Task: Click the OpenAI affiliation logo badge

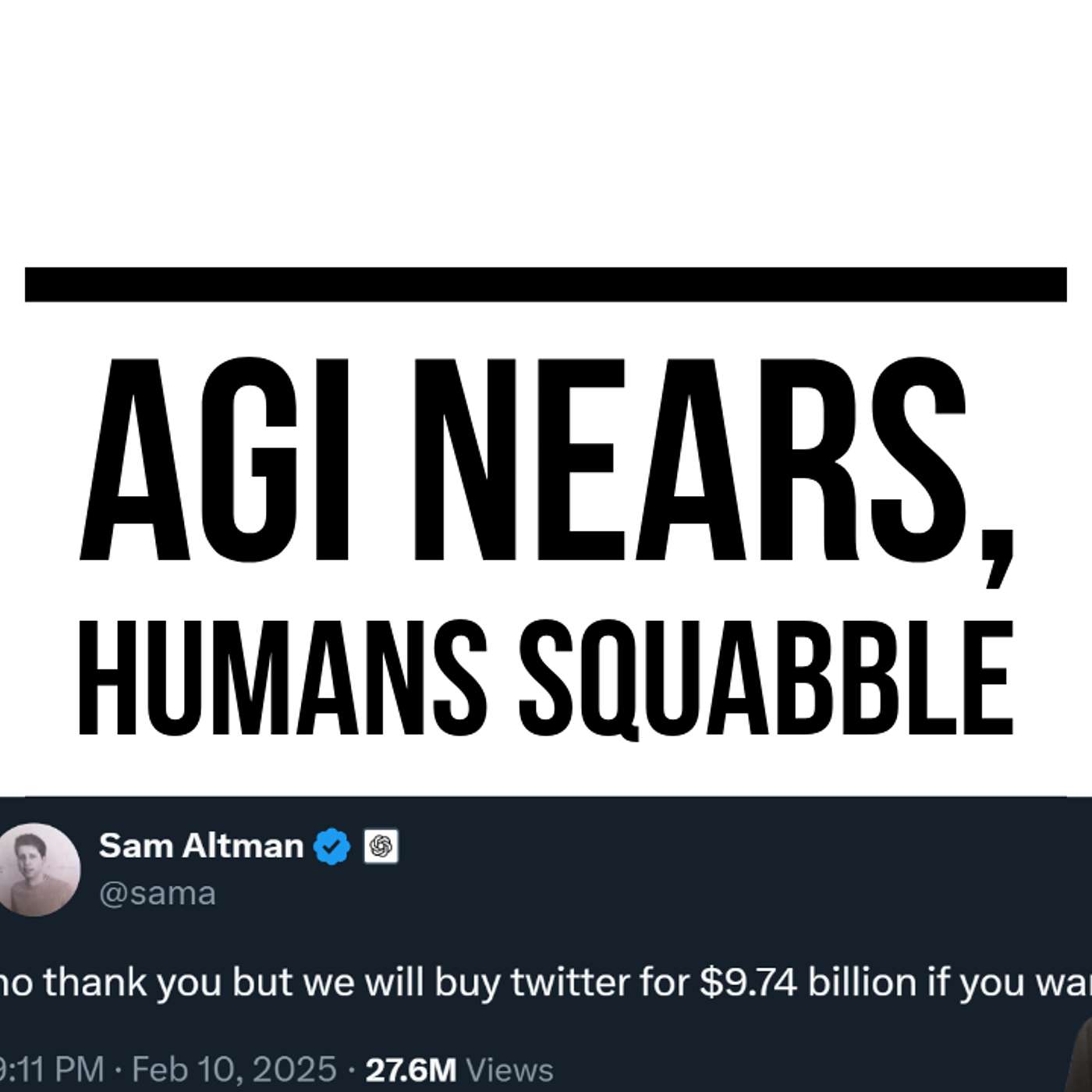Action: (x=381, y=846)
